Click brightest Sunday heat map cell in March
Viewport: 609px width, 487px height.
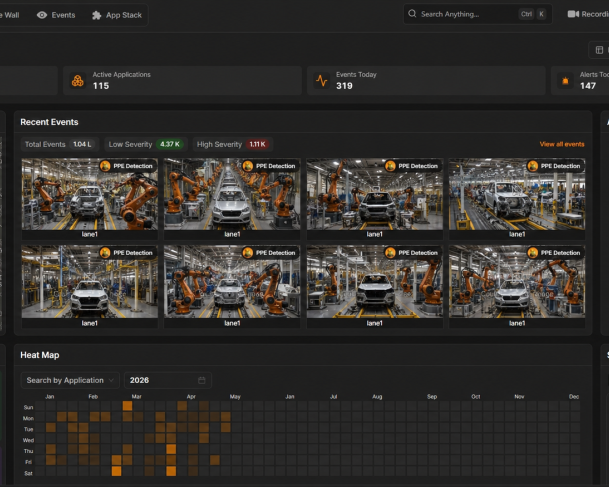click(x=127, y=406)
